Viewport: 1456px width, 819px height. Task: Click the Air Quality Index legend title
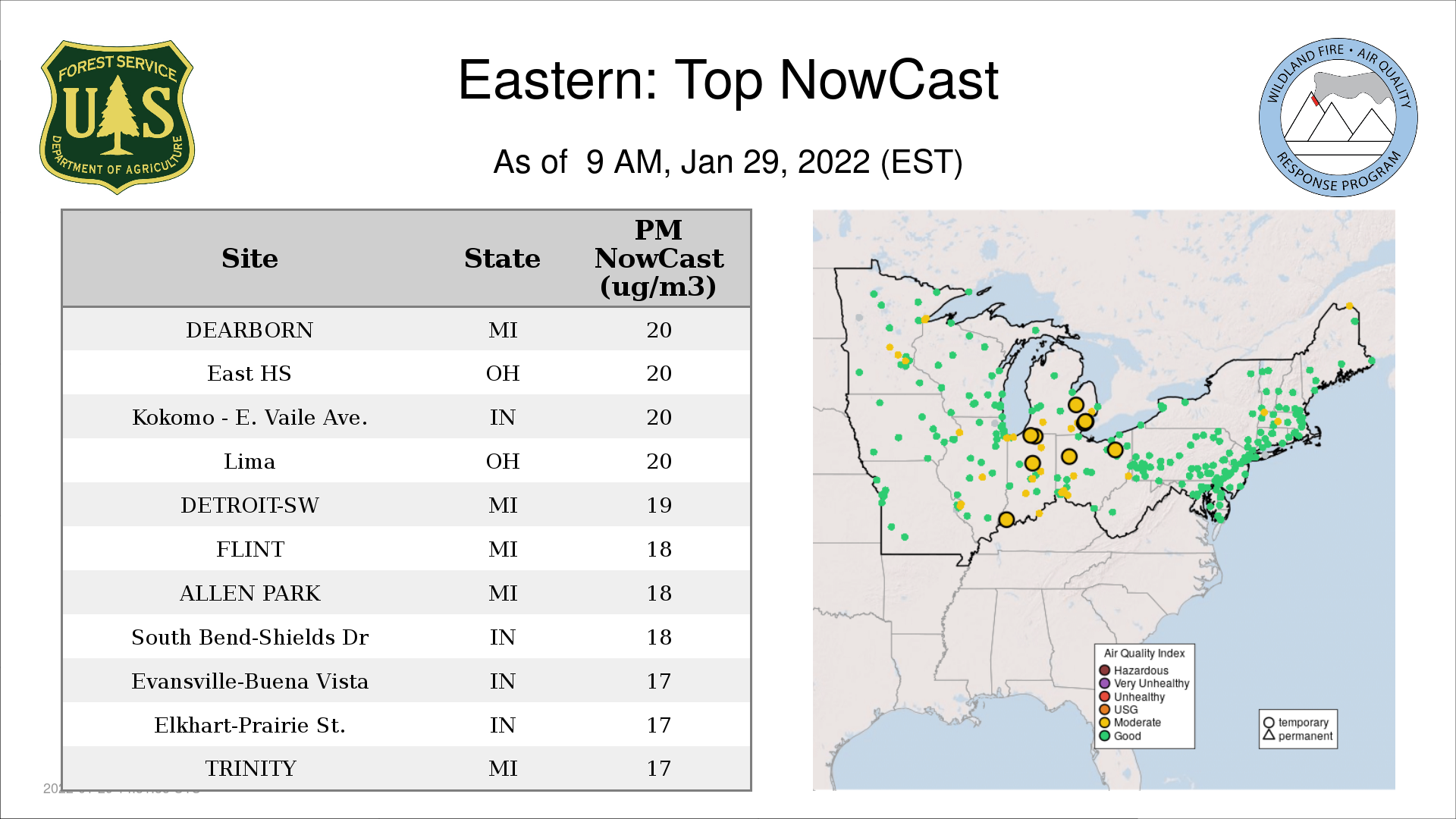pos(1144,653)
